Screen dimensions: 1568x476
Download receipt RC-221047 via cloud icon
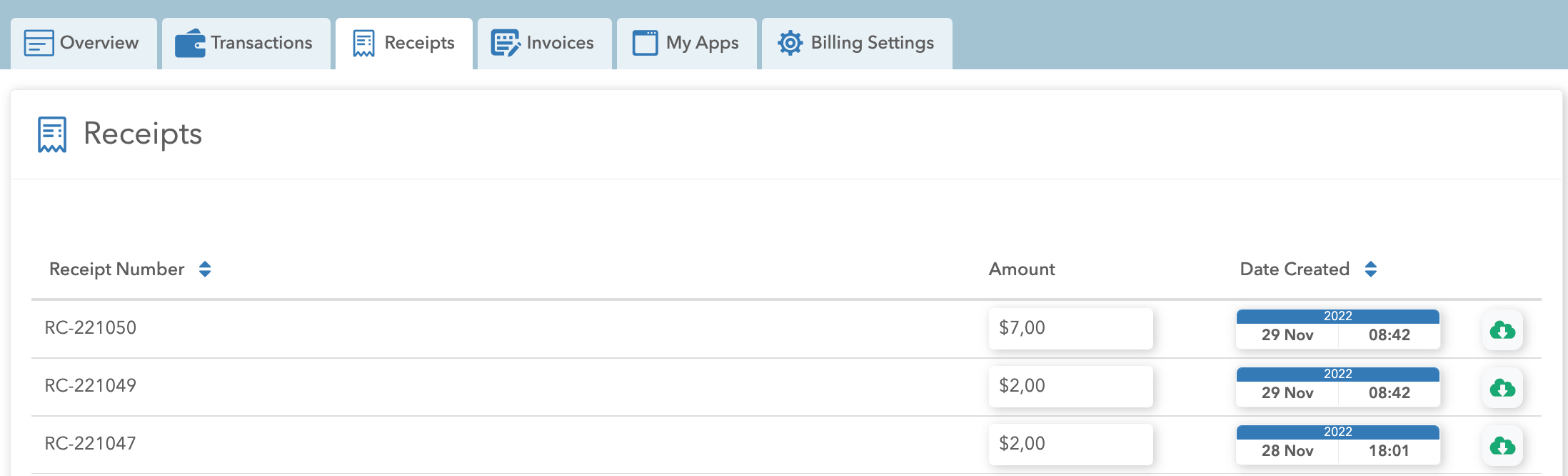click(x=1502, y=445)
